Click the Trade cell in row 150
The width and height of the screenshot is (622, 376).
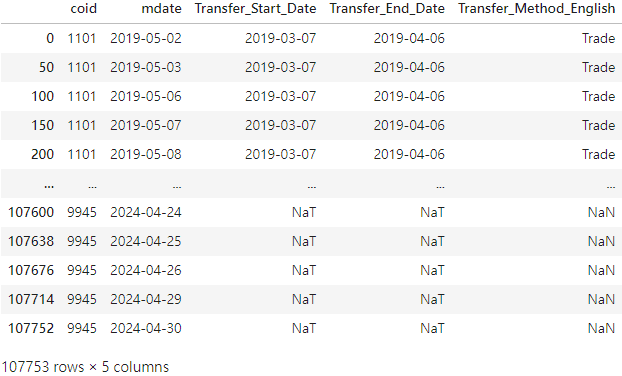point(598,125)
